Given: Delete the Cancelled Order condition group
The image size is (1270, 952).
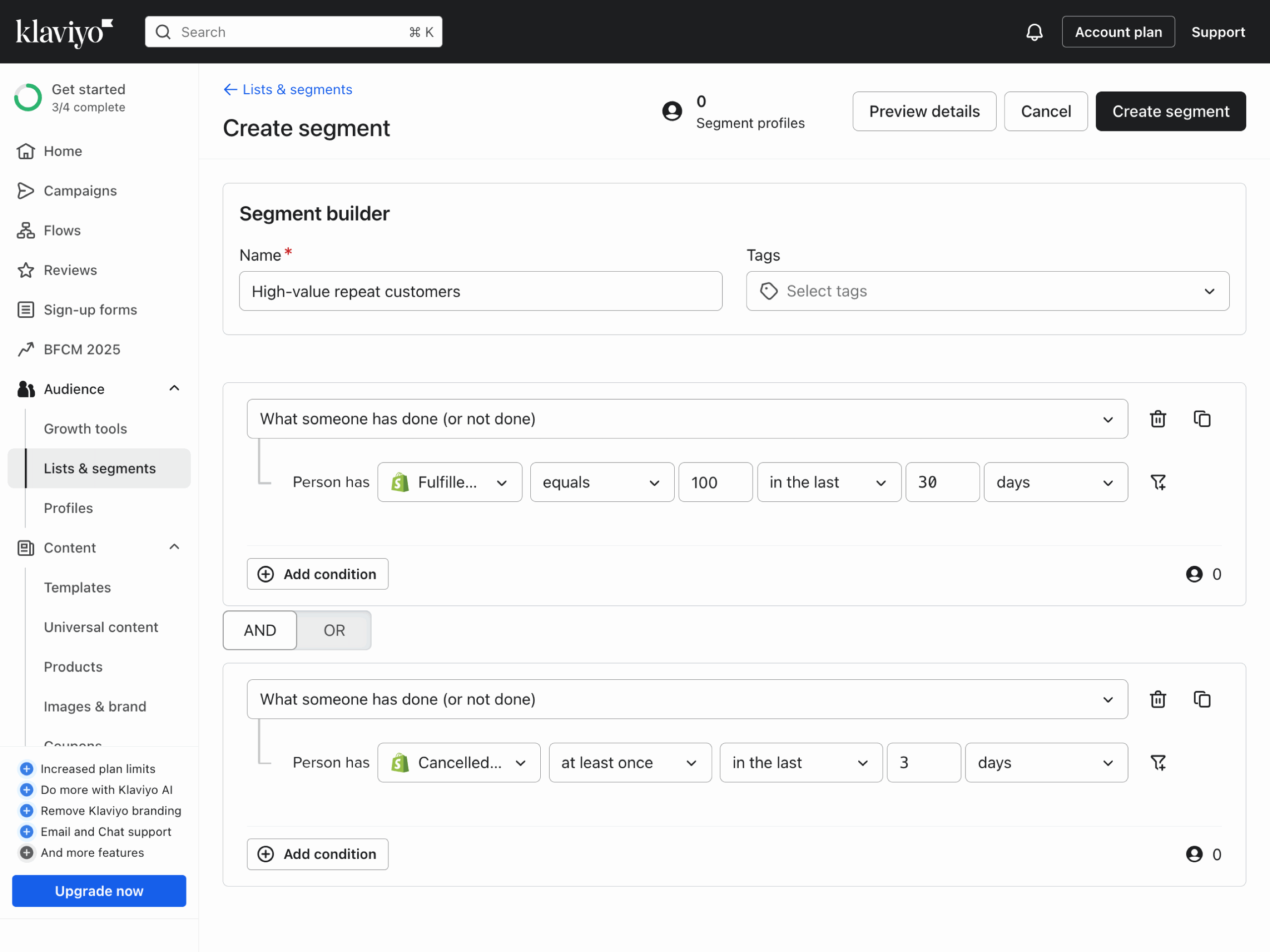Looking at the screenshot, I should coord(1157,699).
